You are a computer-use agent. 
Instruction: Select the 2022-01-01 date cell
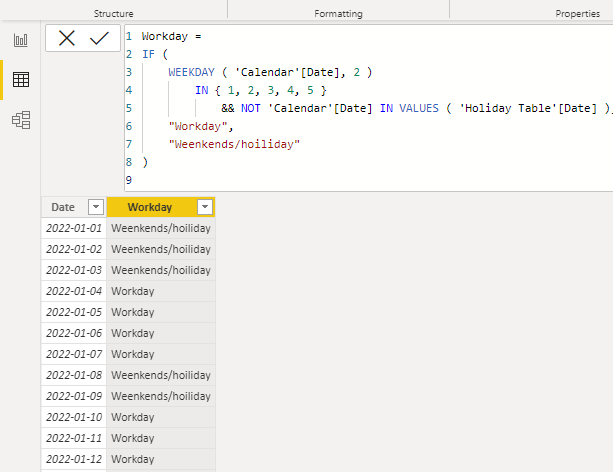tap(74, 228)
